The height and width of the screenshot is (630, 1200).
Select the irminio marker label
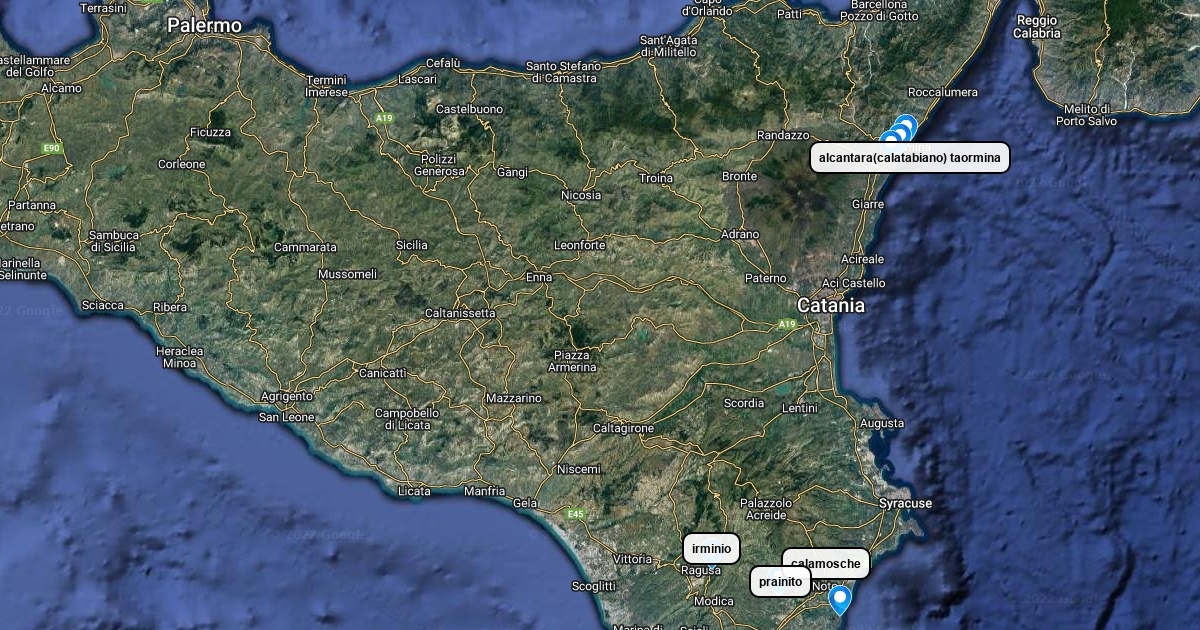tap(712, 548)
